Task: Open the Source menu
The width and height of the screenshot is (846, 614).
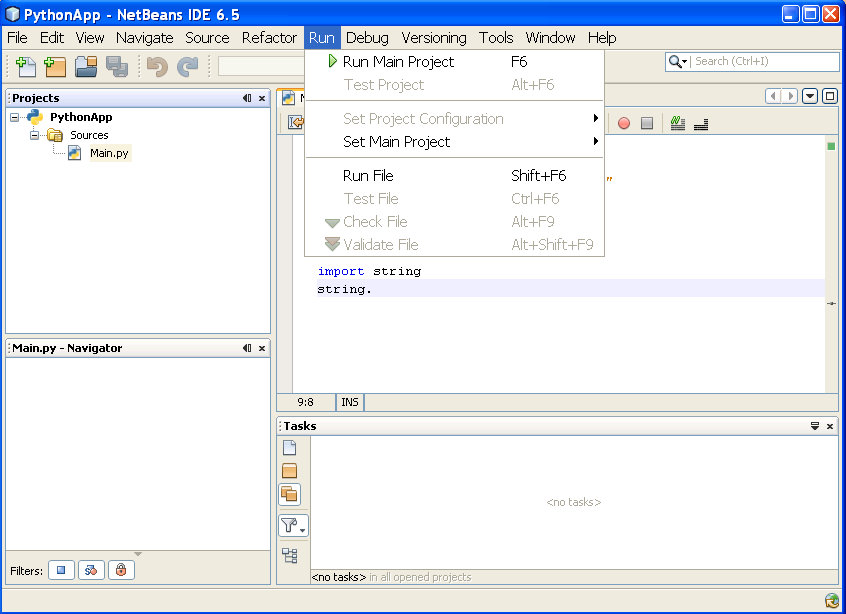Action: pyautogui.click(x=207, y=38)
